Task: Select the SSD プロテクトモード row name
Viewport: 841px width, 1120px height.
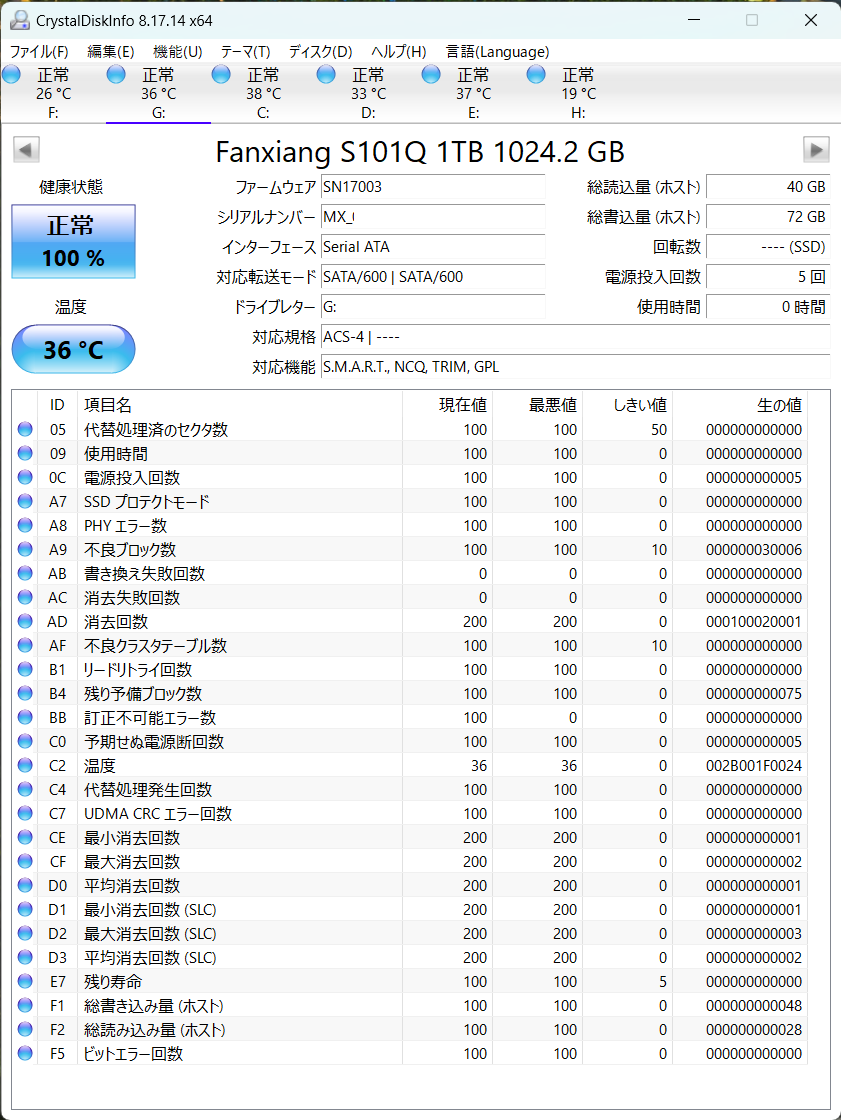Action: pyautogui.click(x=146, y=501)
